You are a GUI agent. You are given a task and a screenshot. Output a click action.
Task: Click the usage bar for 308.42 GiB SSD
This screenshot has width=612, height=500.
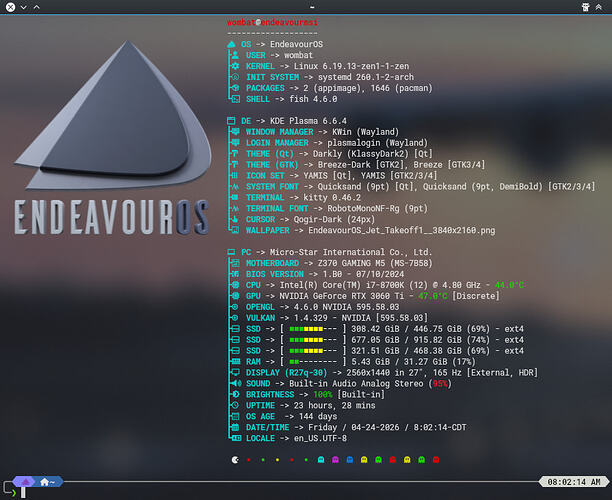point(313,329)
